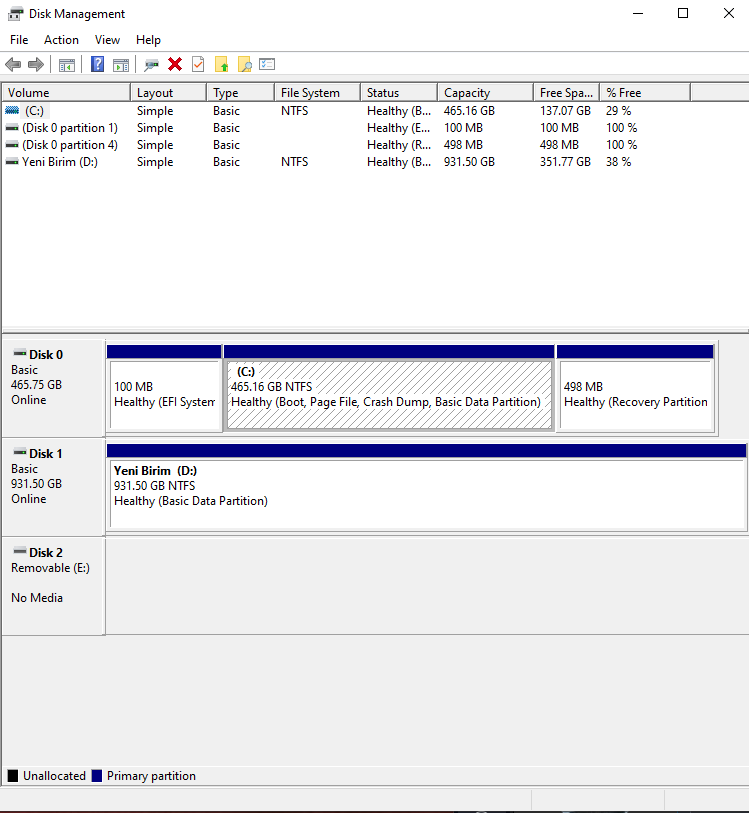
Task: Click the checklist settings toolbar icon
Action: coord(267,64)
